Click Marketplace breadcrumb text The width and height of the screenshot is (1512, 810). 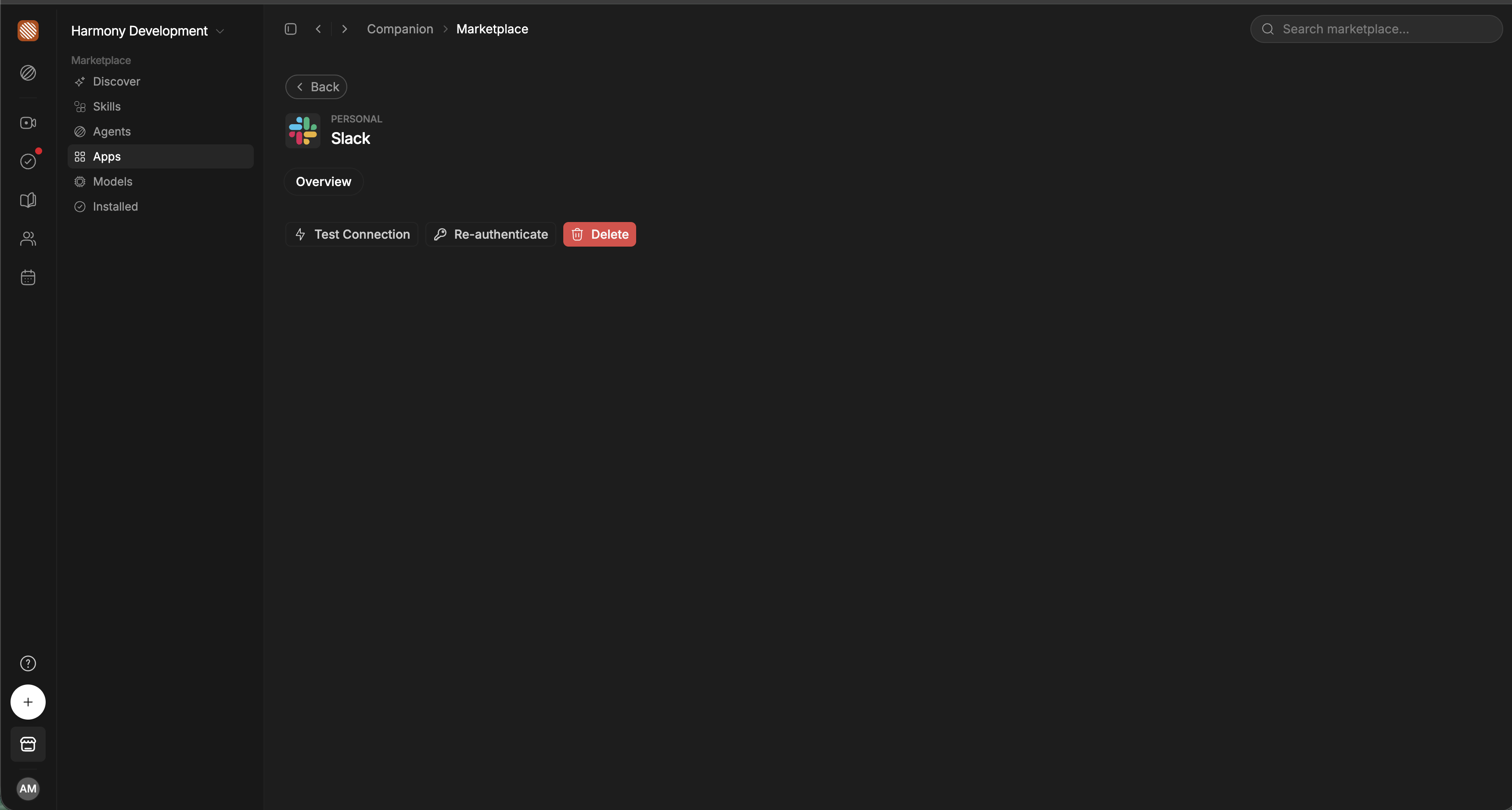tap(492, 29)
